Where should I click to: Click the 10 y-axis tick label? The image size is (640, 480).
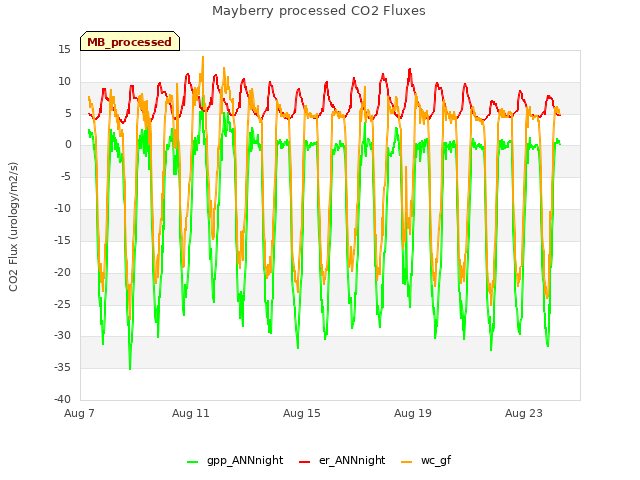coord(64,81)
